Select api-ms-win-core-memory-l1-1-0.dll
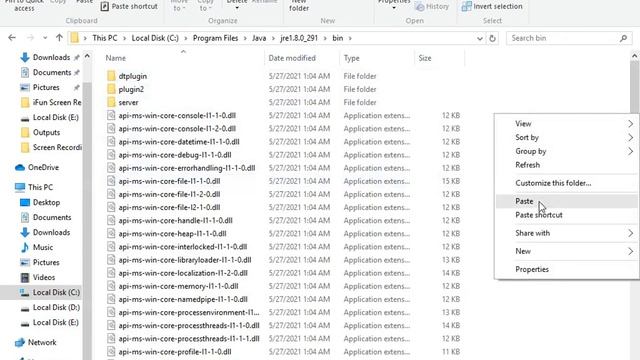Image resolution: width=640 pixels, height=360 pixels. click(x=178, y=286)
